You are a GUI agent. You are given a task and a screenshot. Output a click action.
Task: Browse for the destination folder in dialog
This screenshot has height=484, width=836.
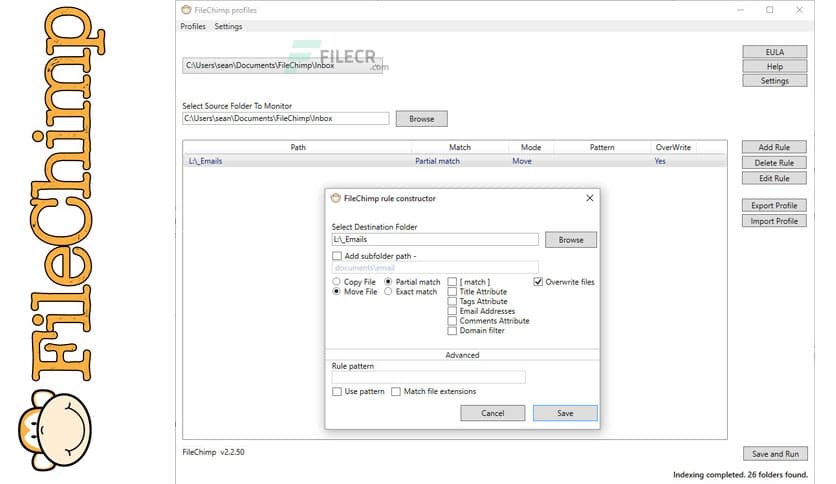[570, 240]
